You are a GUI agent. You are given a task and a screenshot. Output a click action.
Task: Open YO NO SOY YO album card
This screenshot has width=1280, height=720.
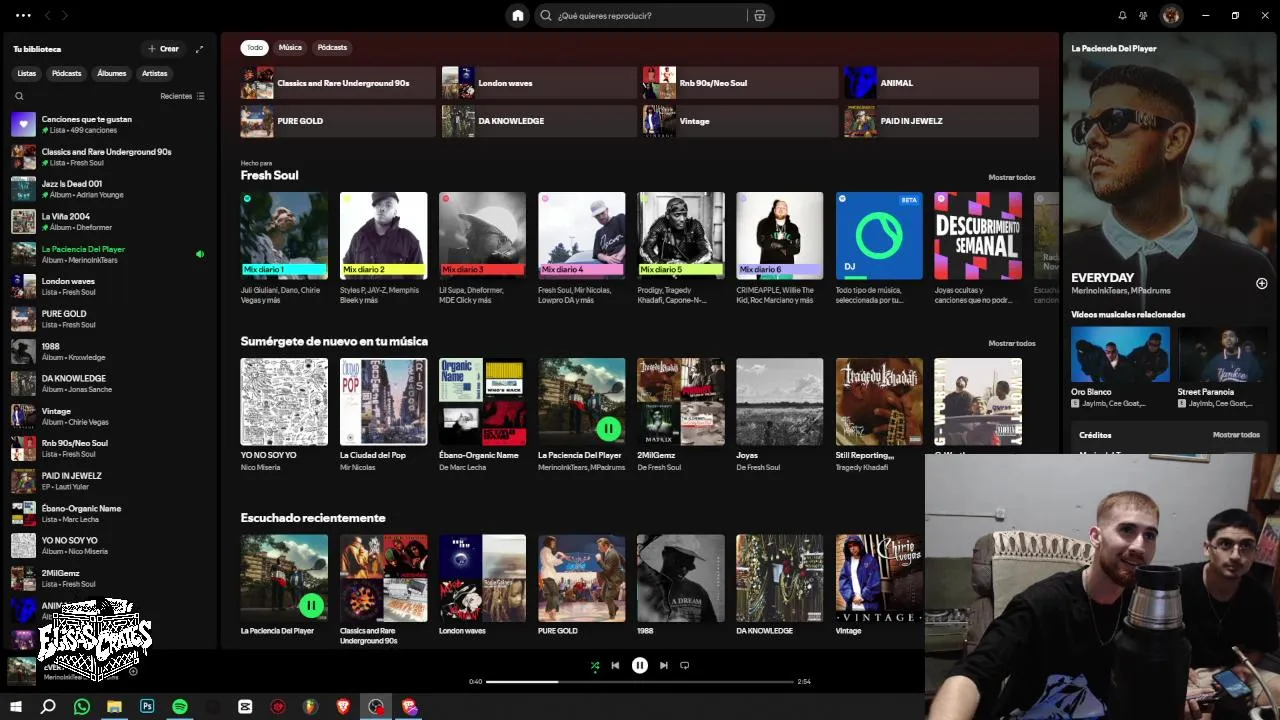pos(284,414)
